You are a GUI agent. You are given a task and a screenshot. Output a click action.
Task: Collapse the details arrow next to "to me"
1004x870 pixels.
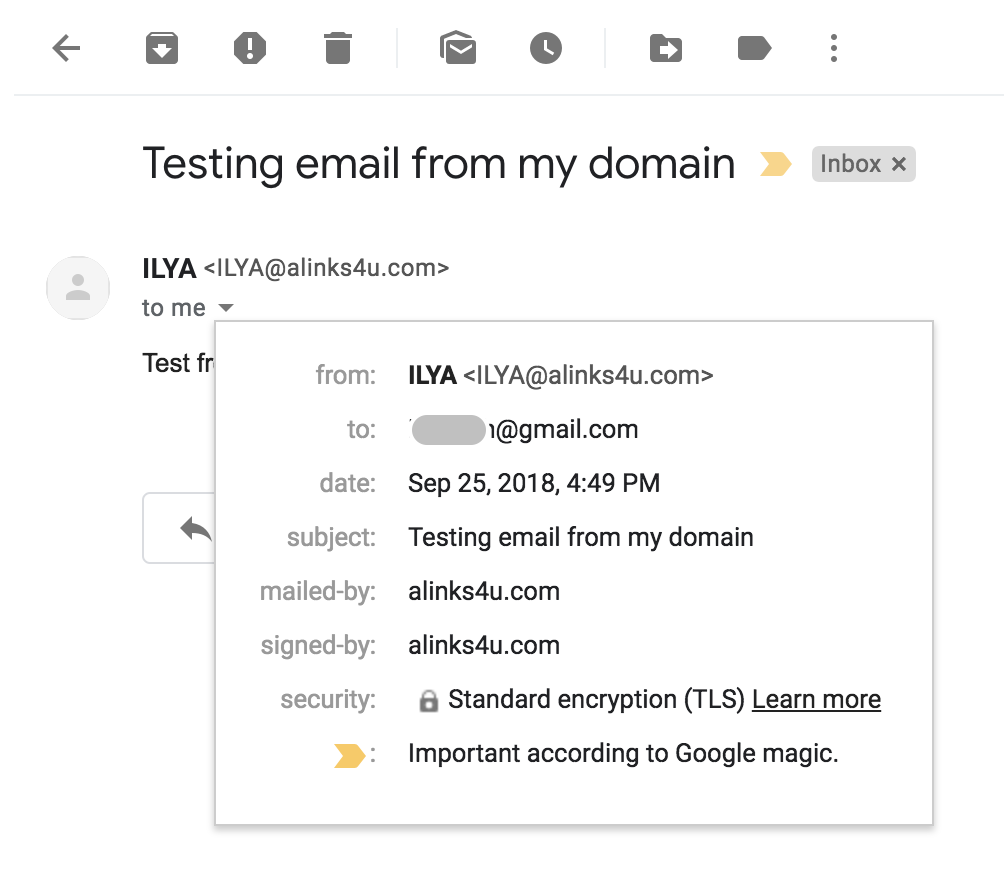[226, 308]
